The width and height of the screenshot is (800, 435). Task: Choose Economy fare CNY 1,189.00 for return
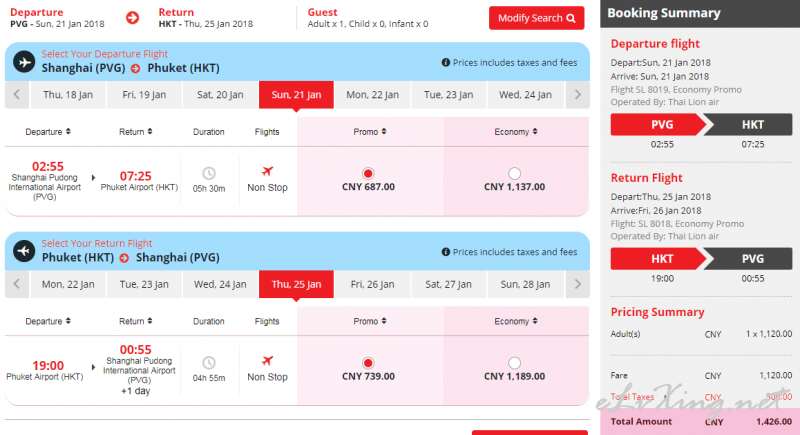click(514, 362)
